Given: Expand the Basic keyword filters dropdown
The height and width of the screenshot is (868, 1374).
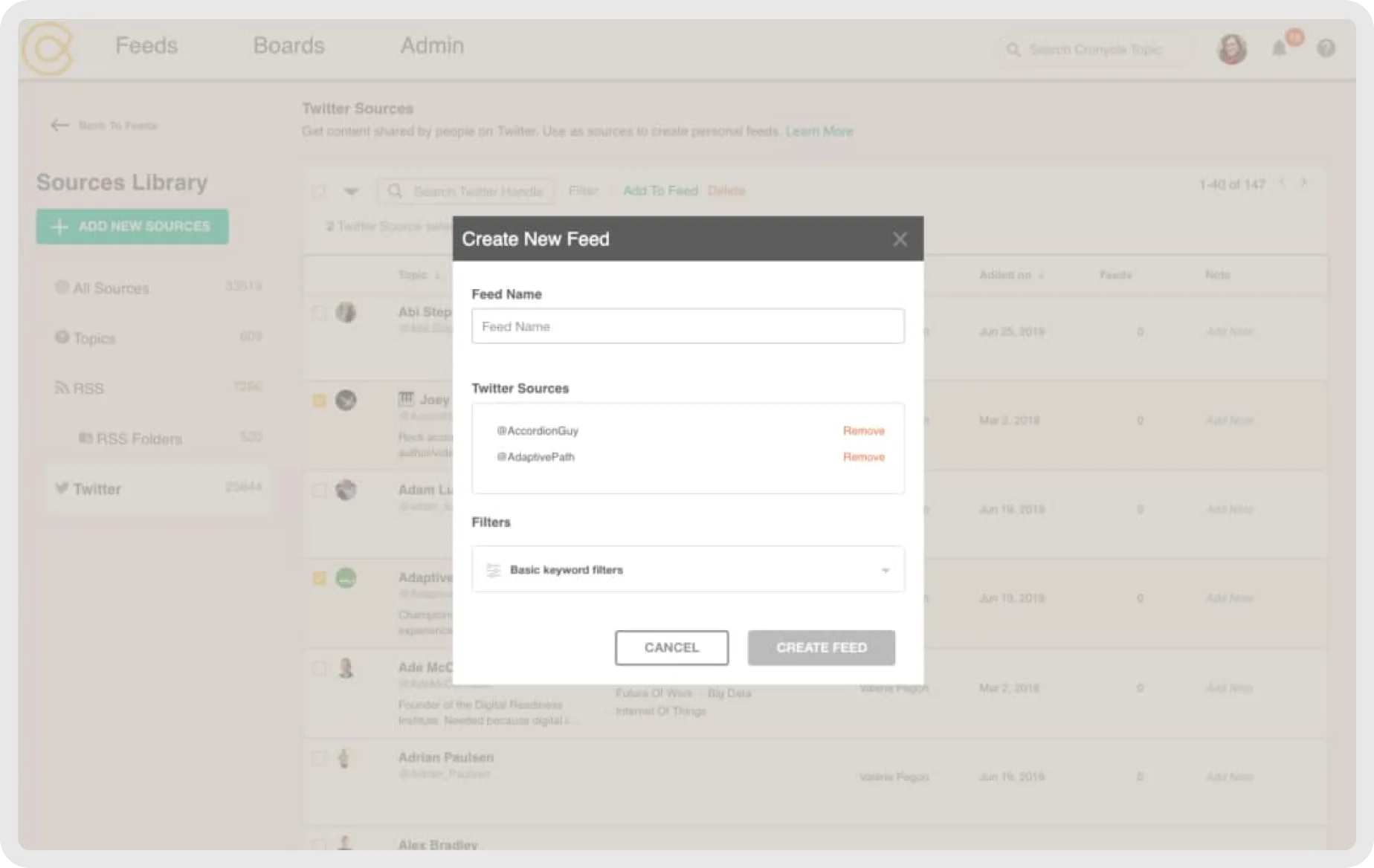Looking at the screenshot, I should tap(885, 570).
